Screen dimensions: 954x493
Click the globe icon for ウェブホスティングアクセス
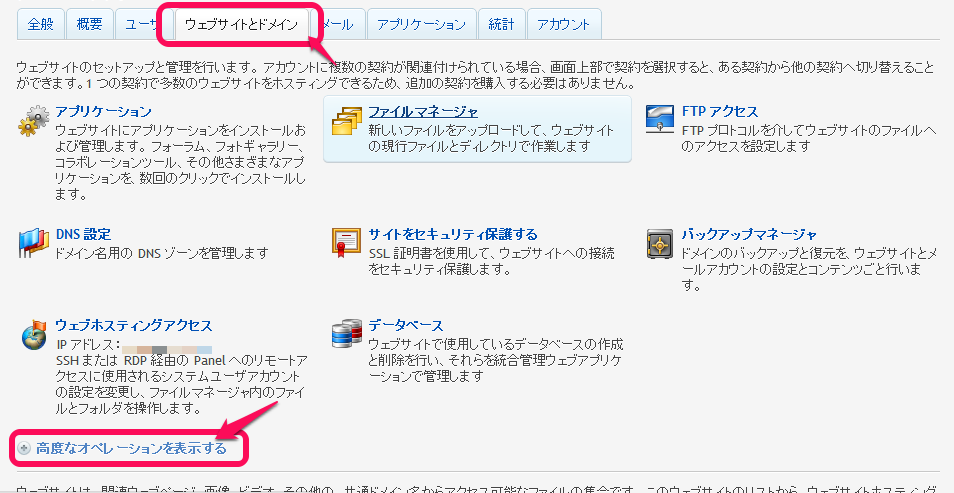33,334
